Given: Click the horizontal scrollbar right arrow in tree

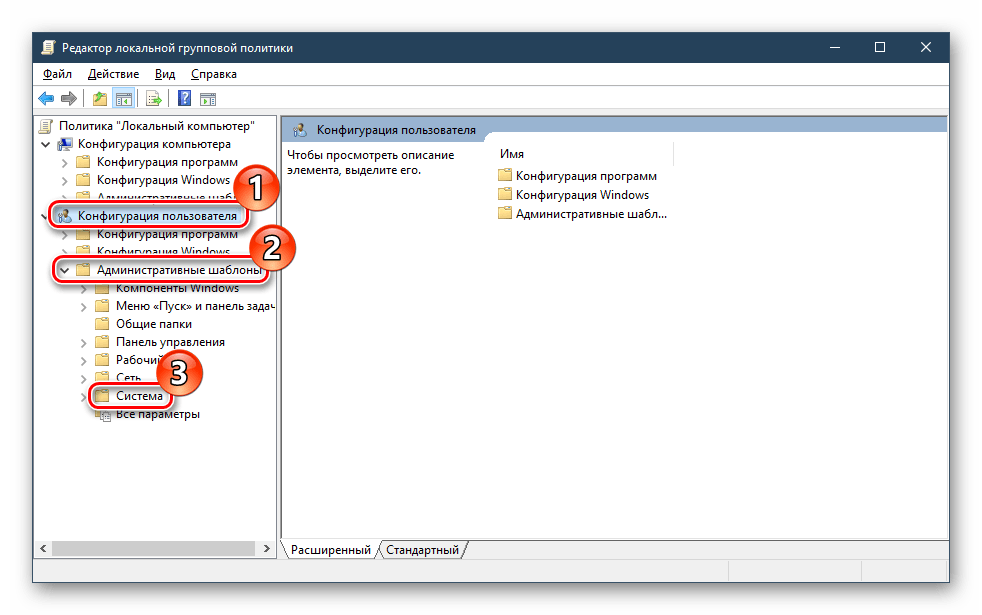Looking at the screenshot, I should [x=266, y=549].
